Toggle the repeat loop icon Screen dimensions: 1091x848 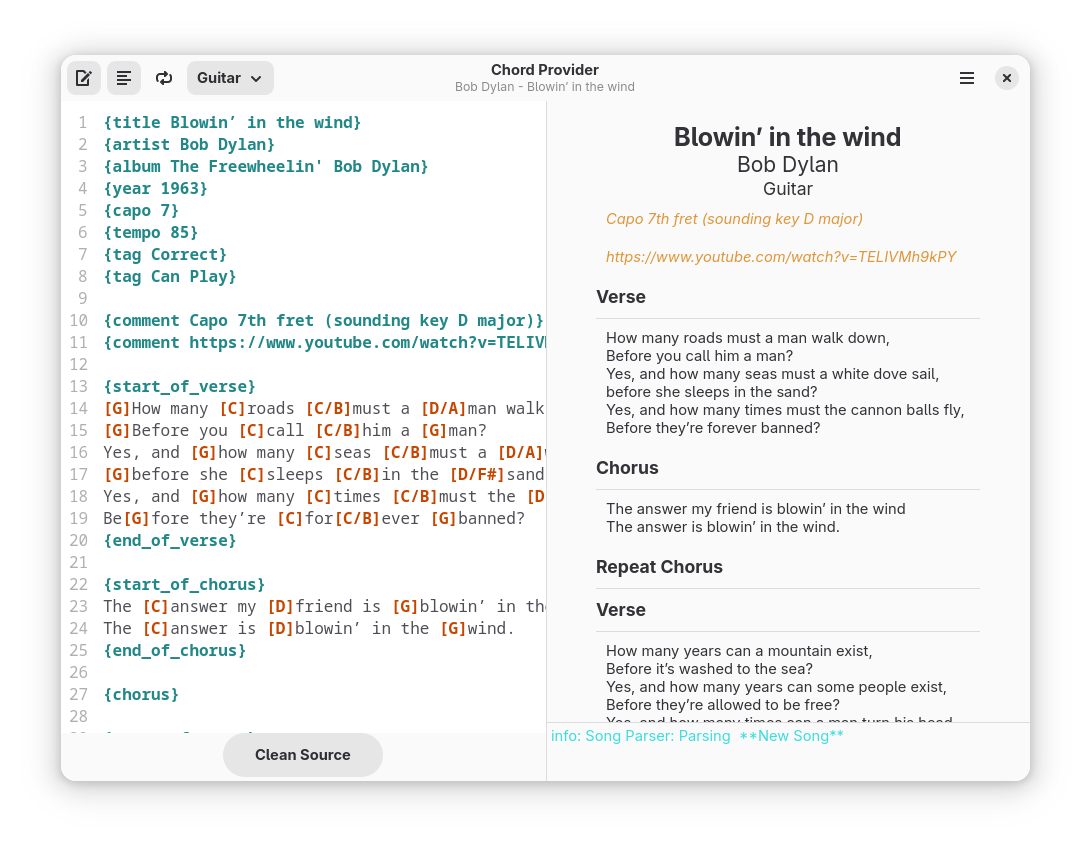(164, 78)
